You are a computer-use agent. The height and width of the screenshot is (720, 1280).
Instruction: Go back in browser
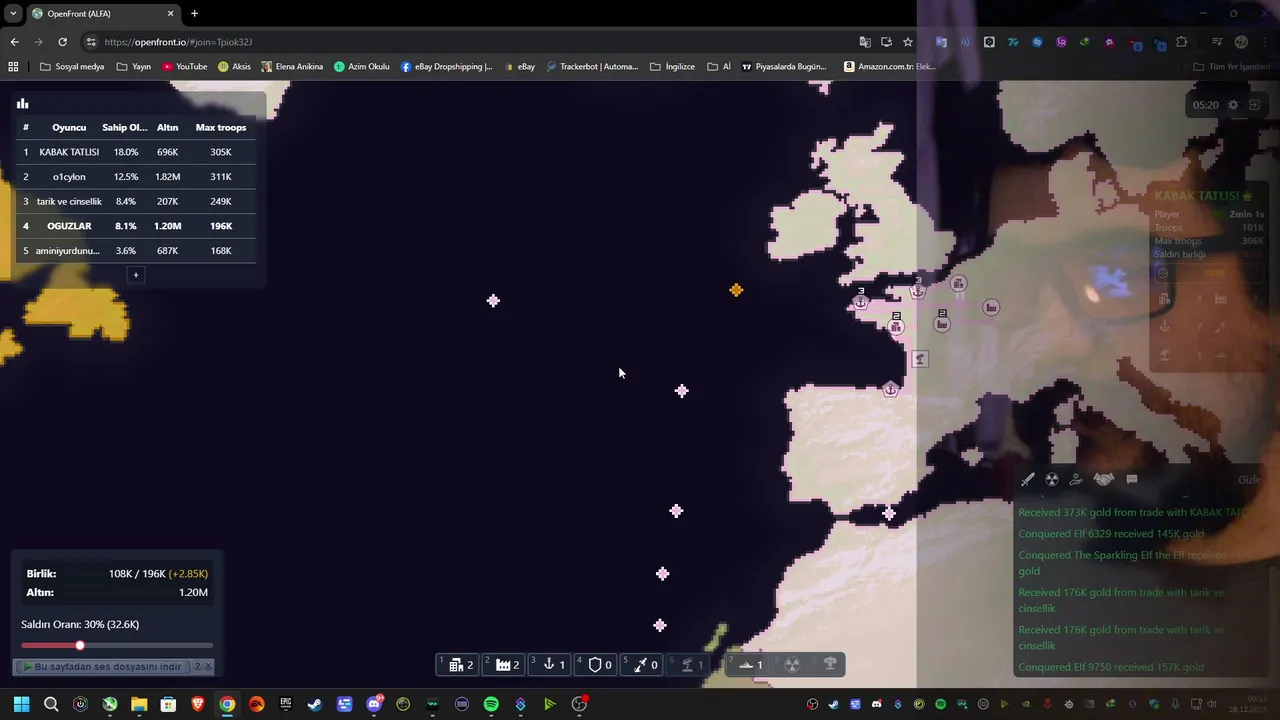tap(14, 42)
